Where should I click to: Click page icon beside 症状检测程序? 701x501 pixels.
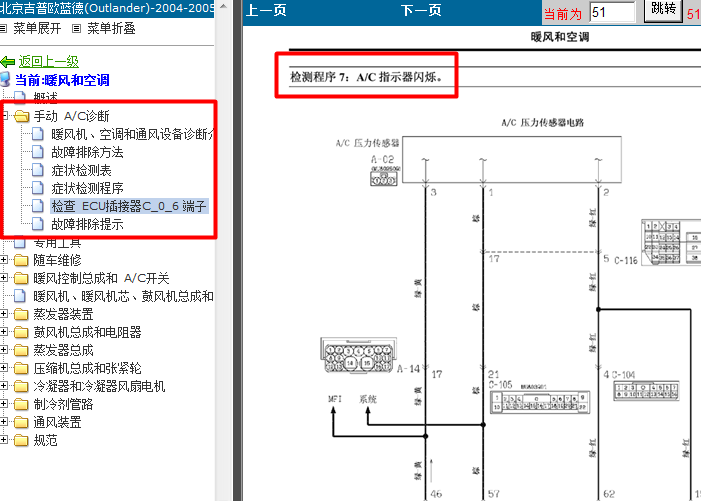click(38, 188)
